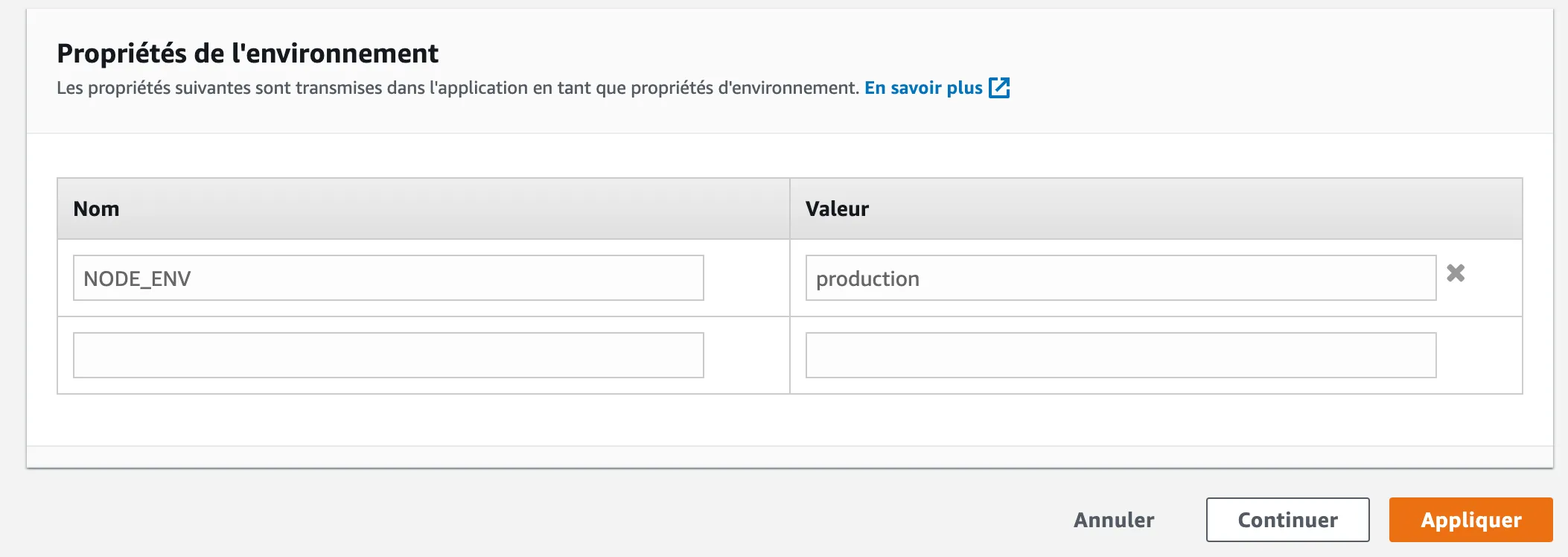Apply changes with the Appliquer button
Viewport: 1568px width, 557px height.
click(1470, 520)
